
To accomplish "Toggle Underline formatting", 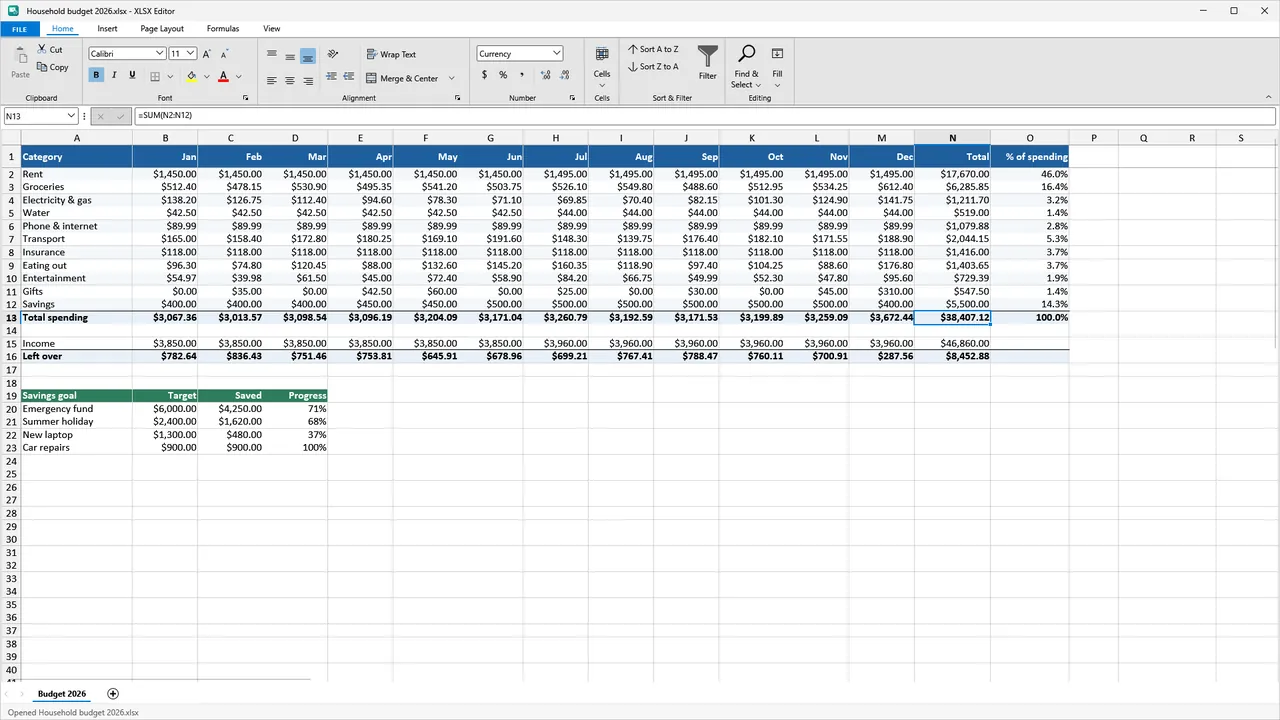I will click(132, 75).
